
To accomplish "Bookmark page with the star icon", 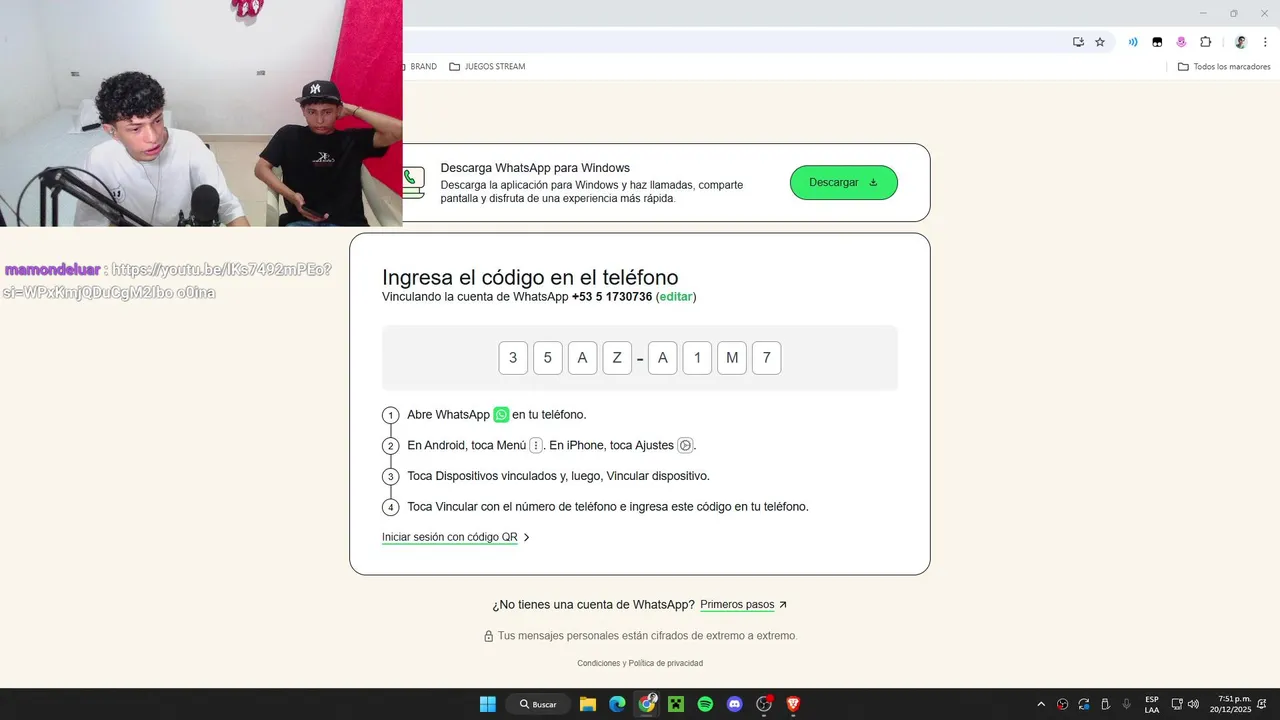I will click(1100, 42).
